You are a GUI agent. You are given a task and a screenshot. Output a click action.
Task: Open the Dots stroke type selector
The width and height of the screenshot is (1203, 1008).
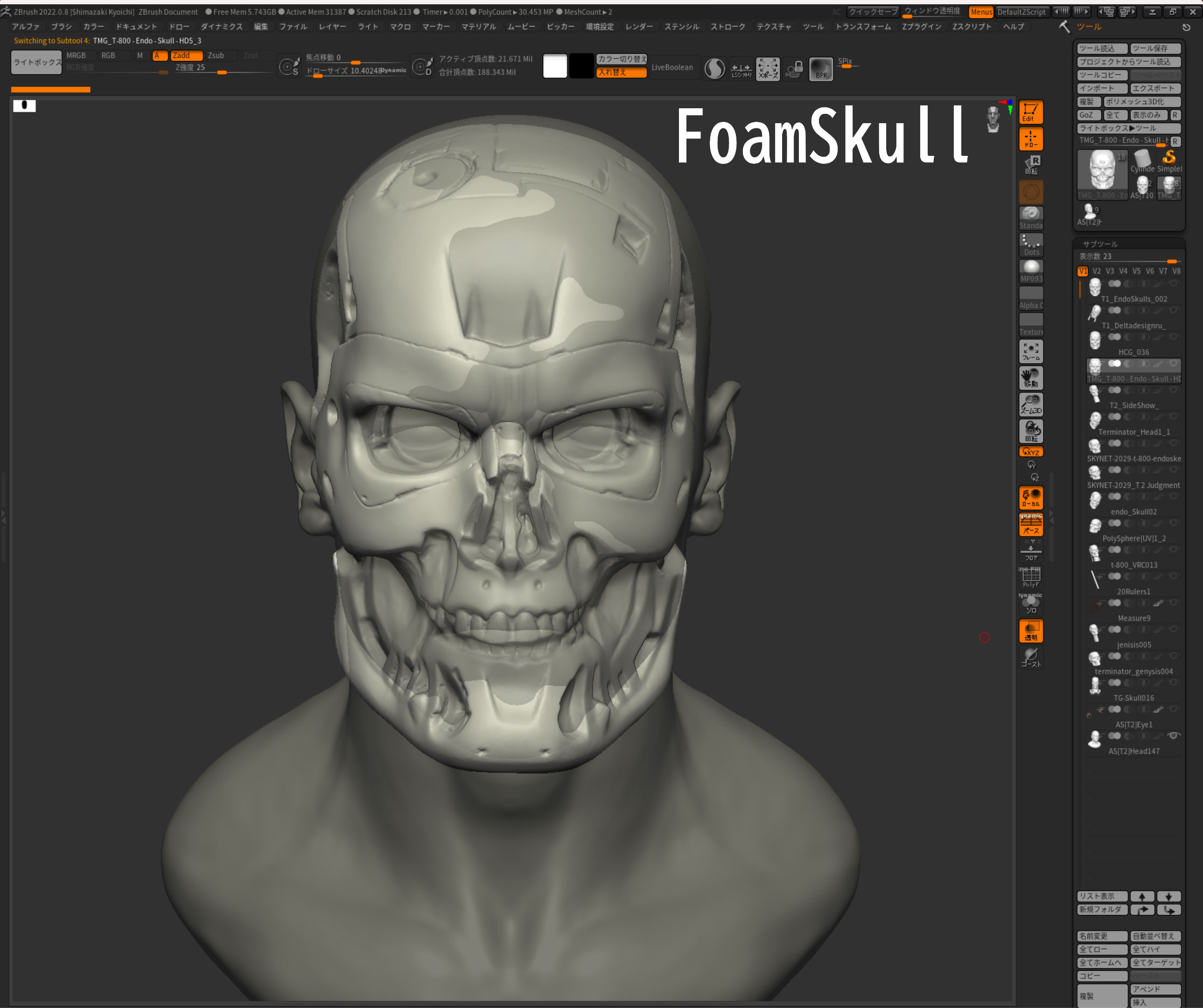click(1030, 245)
